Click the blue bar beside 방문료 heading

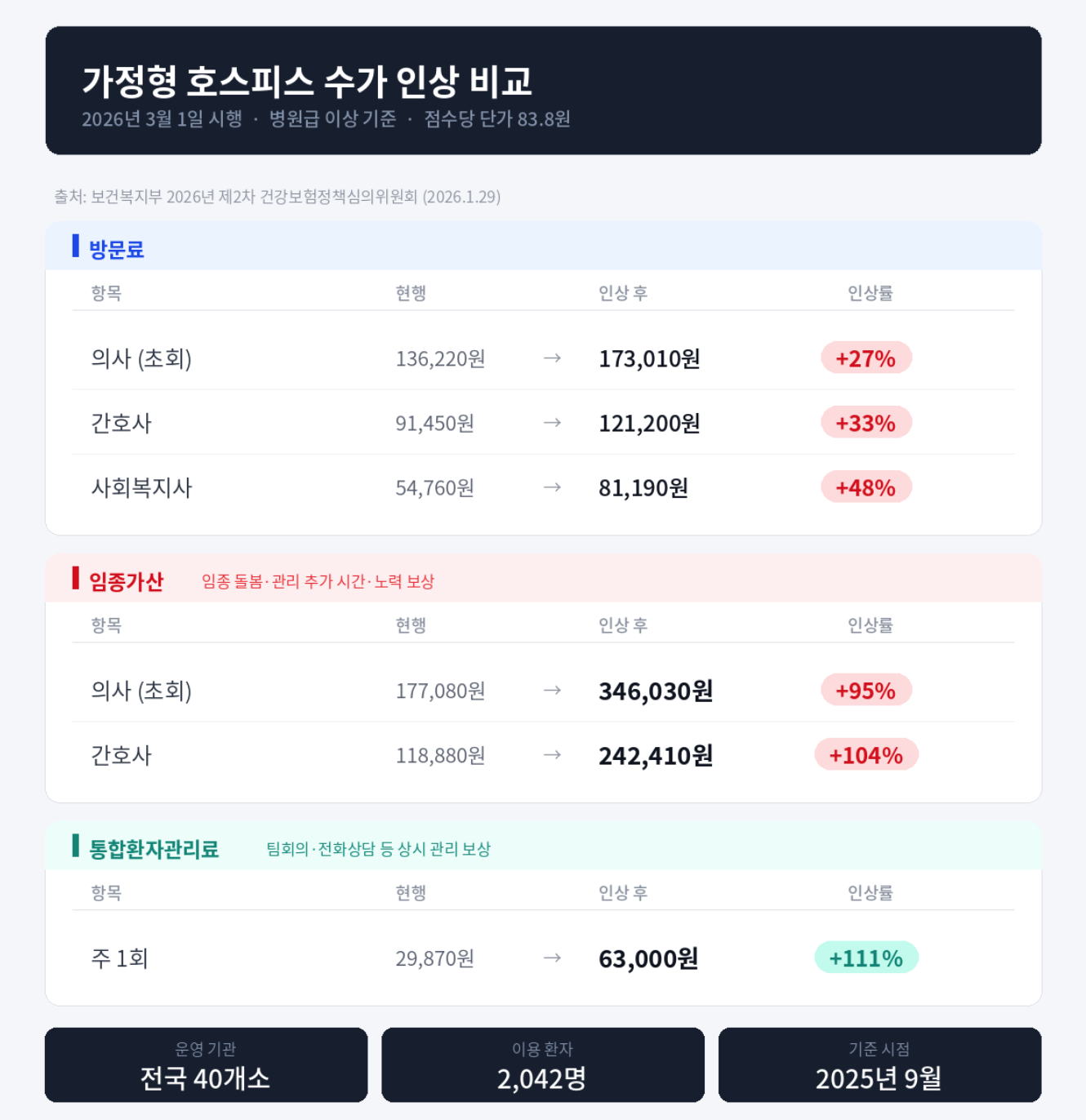coord(75,246)
